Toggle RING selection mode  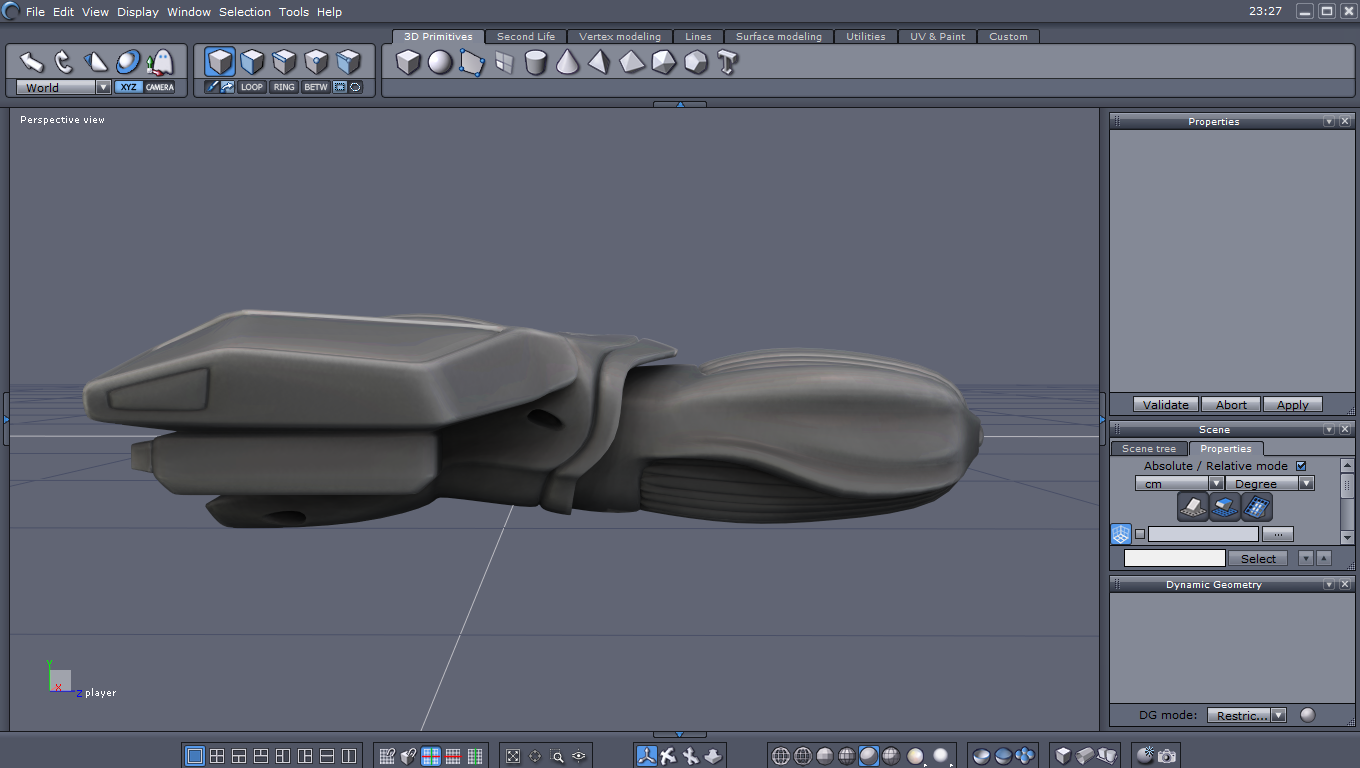pos(284,87)
